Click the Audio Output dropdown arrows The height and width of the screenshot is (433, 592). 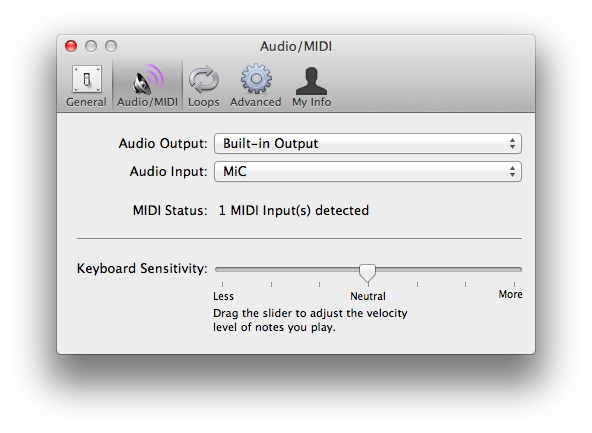[512, 143]
